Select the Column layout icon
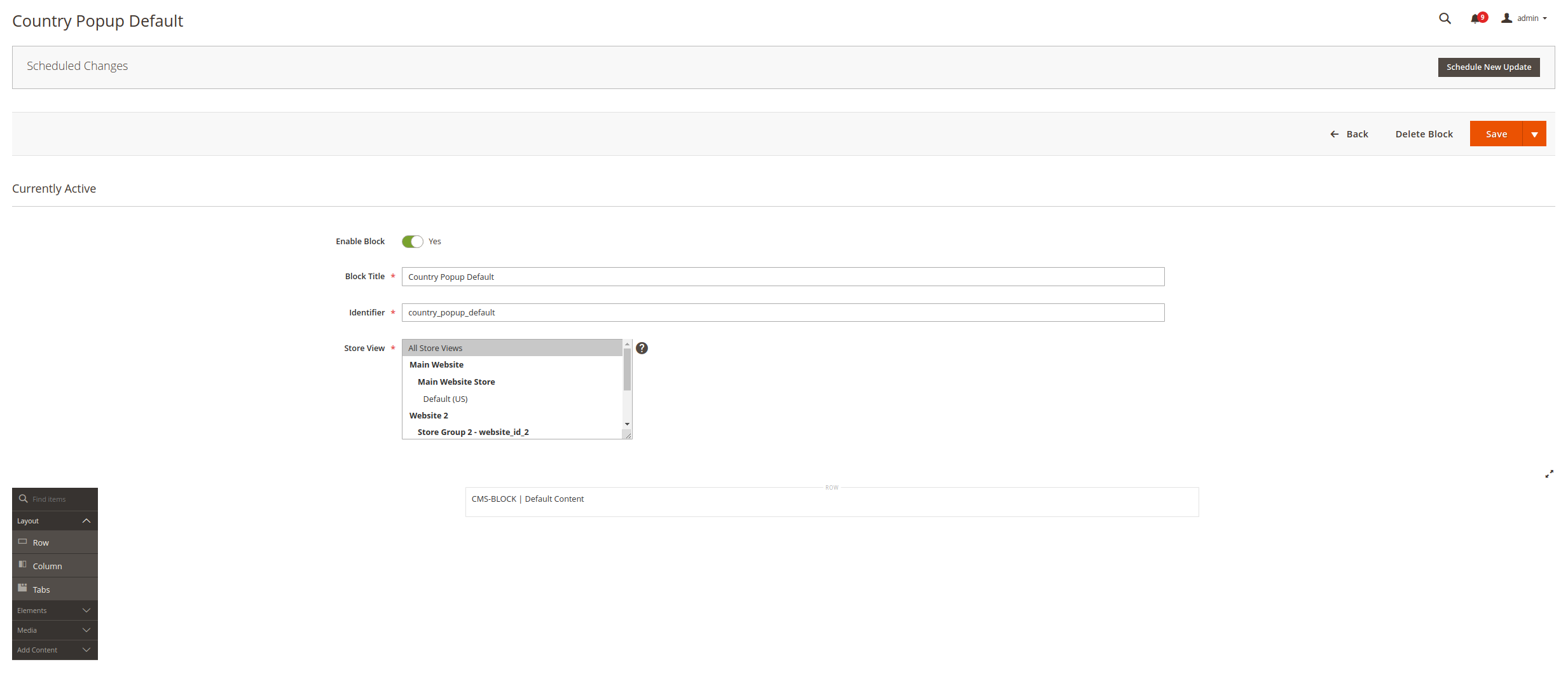This screenshot has height=690, width=1568. click(23, 565)
